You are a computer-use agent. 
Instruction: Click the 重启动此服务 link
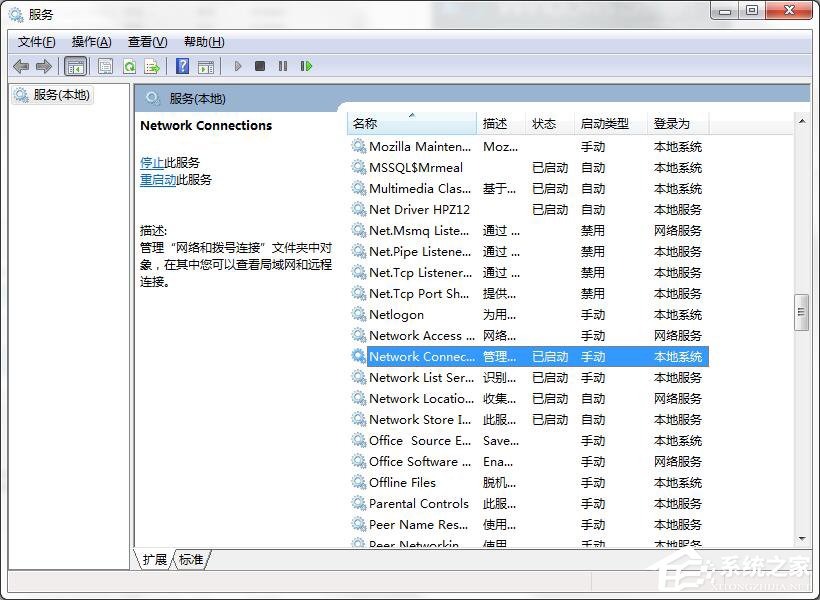(158, 180)
